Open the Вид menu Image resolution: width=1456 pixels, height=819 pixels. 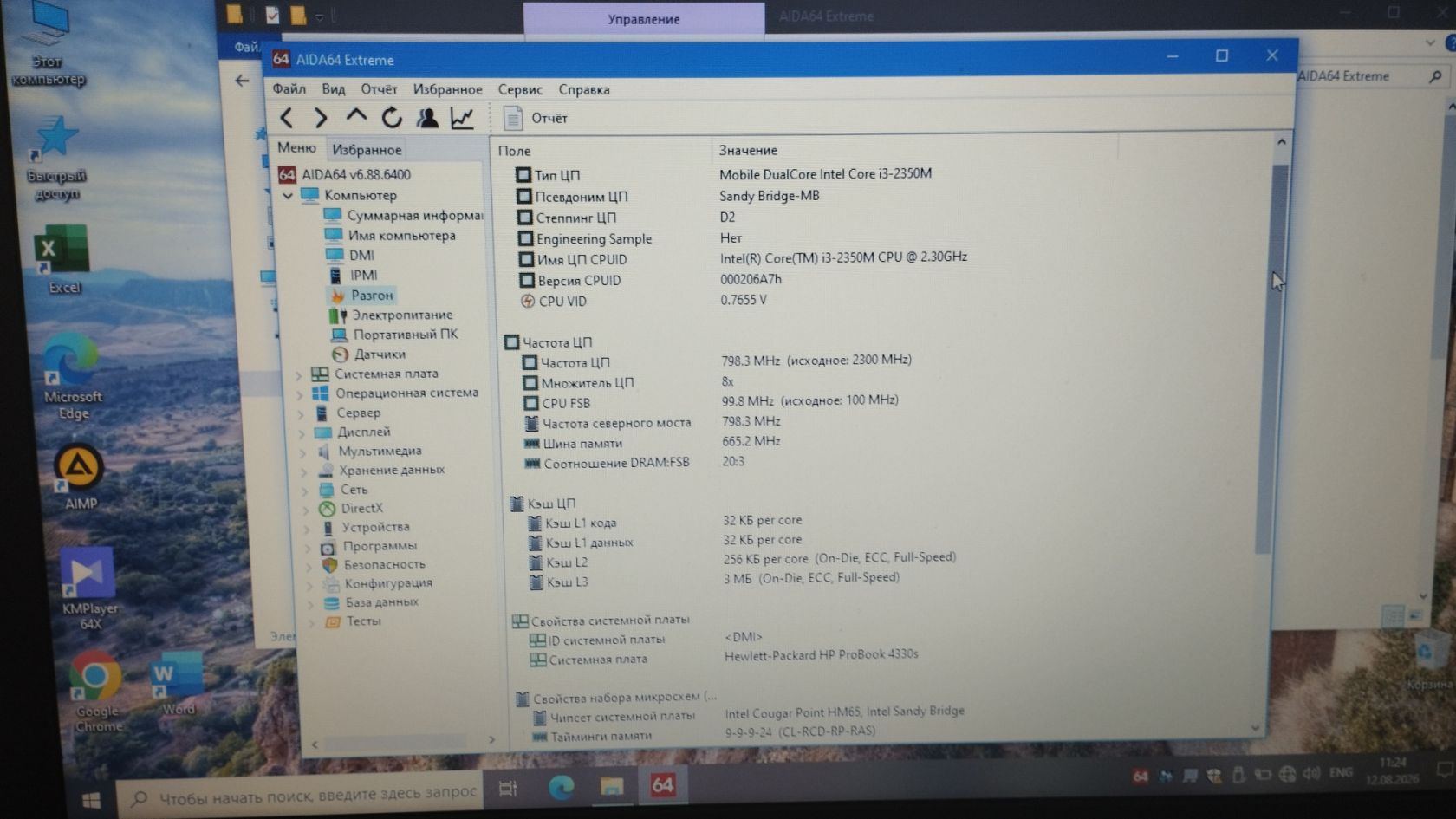point(334,88)
